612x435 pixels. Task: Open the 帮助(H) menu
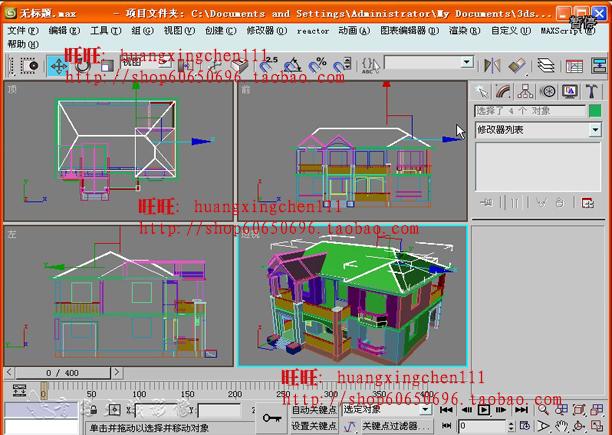pos(23,44)
